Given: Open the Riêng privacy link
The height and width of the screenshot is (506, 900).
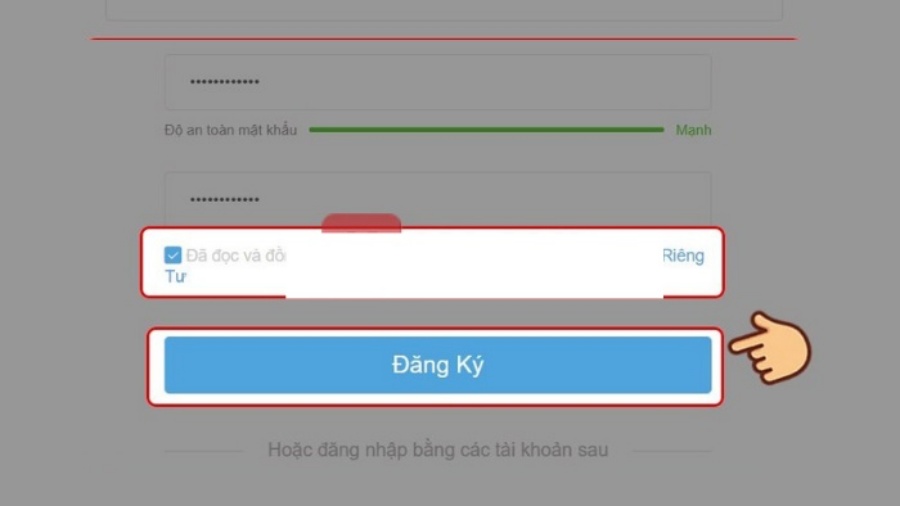Looking at the screenshot, I should 683,256.
